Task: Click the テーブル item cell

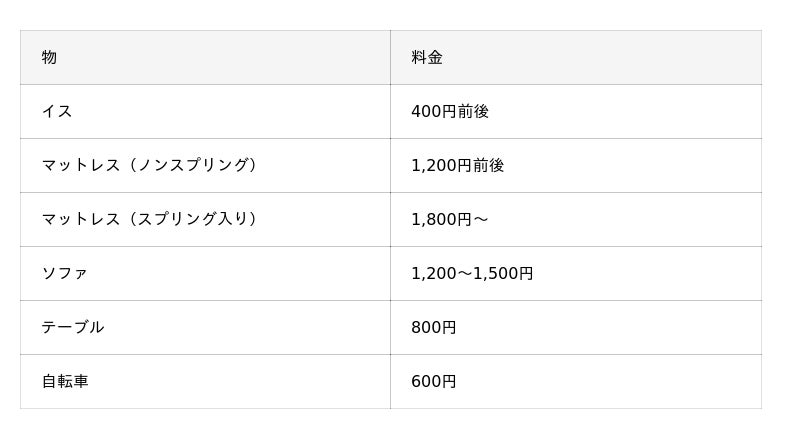Action: click(x=72, y=328)
